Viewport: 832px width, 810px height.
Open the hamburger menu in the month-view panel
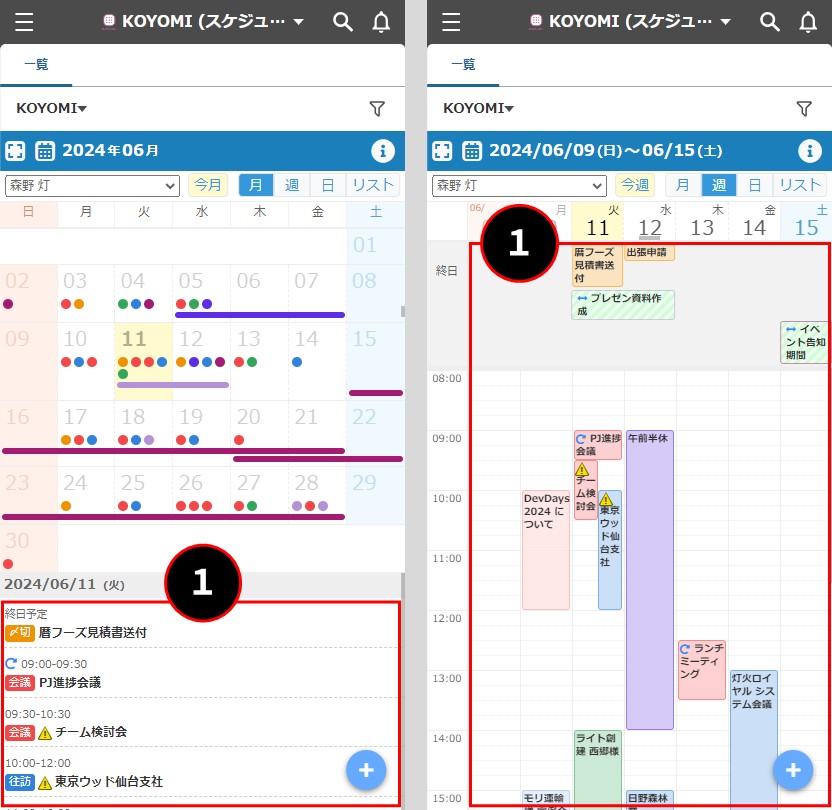point(24,22)
